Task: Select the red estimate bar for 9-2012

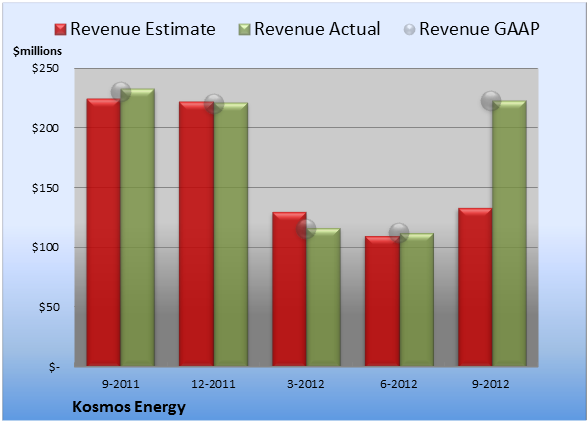Action: (x=475, y=287)
